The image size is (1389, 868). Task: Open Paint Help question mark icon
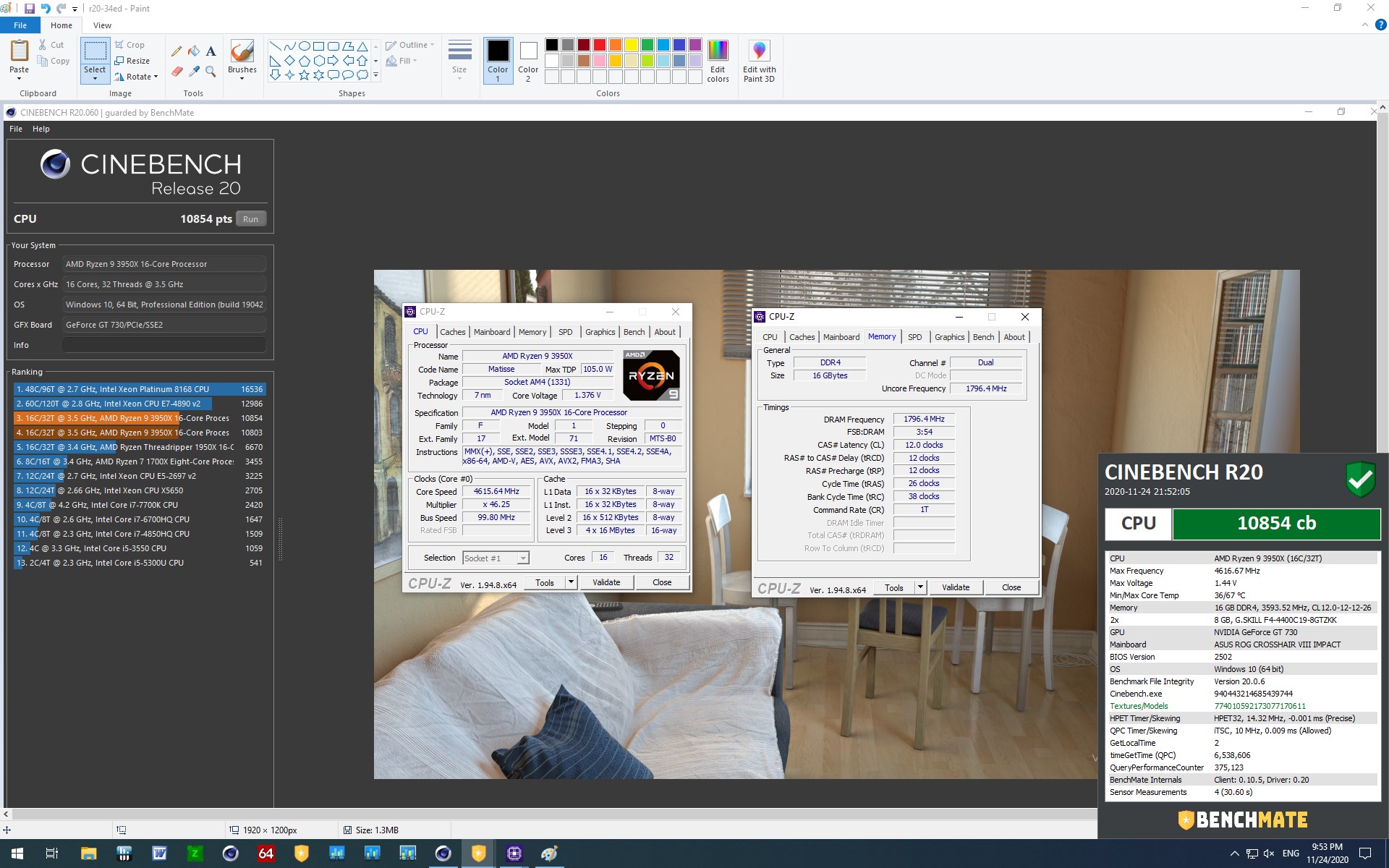tap(1380, 25)
